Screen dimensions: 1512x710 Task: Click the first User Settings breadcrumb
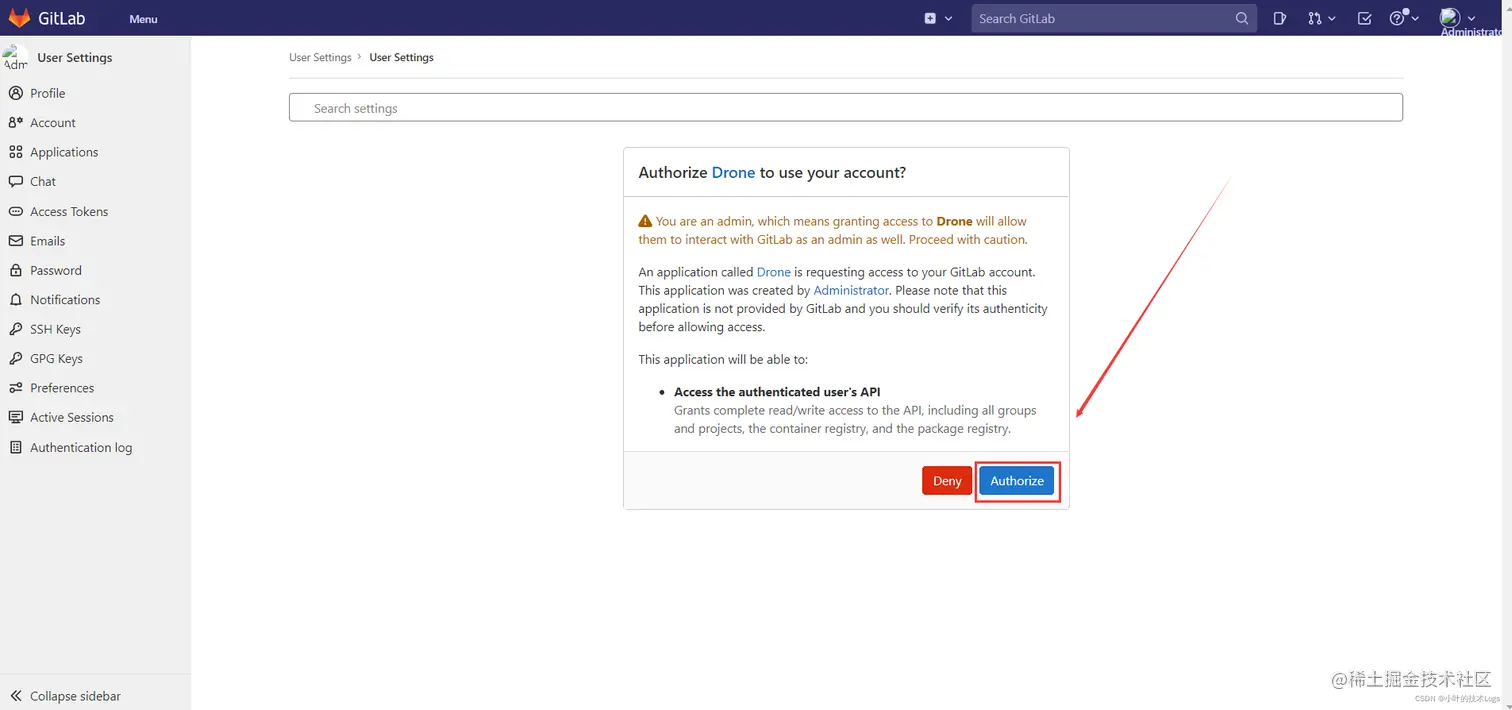tap(320, 58)
